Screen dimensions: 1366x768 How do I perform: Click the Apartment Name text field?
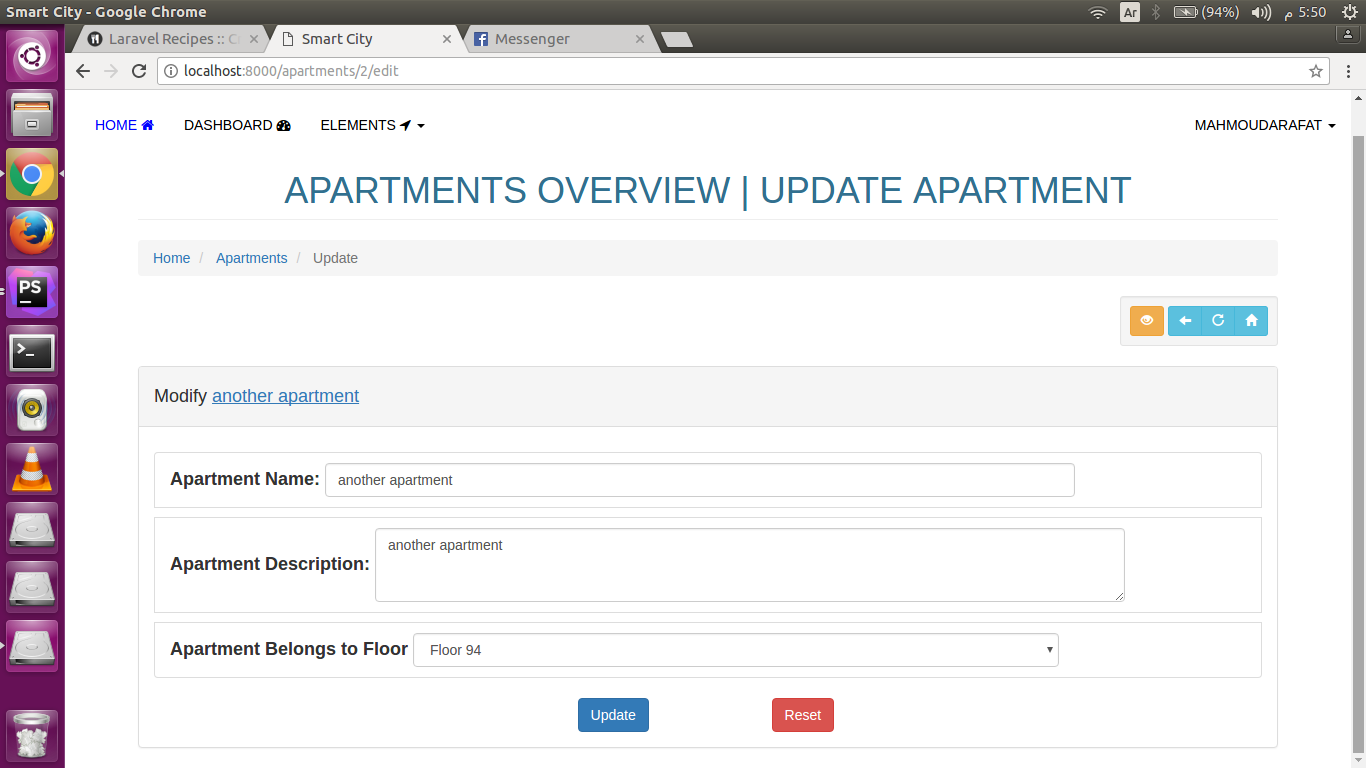tap(699, 480)
